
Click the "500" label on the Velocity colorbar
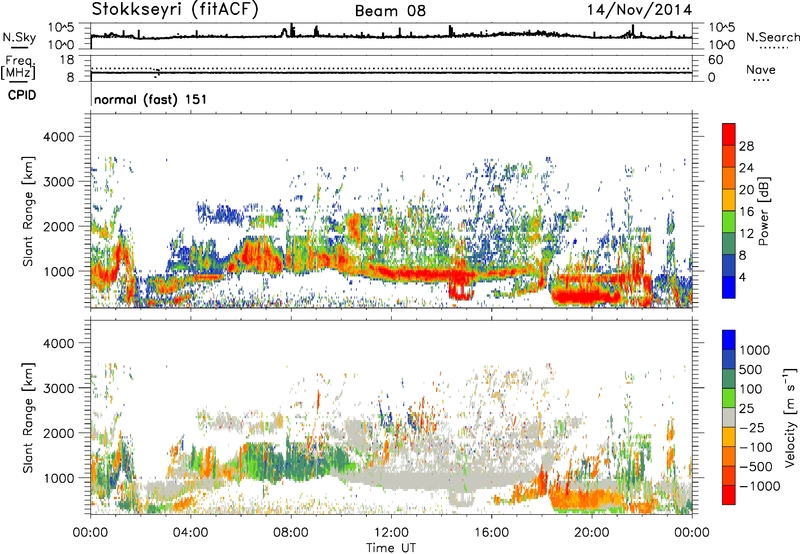point(750,370)
